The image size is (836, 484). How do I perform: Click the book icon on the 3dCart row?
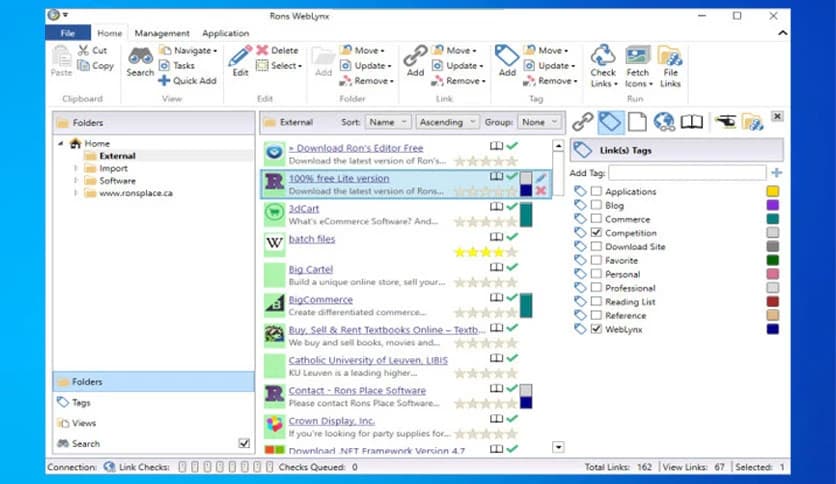tap(496, 206)
